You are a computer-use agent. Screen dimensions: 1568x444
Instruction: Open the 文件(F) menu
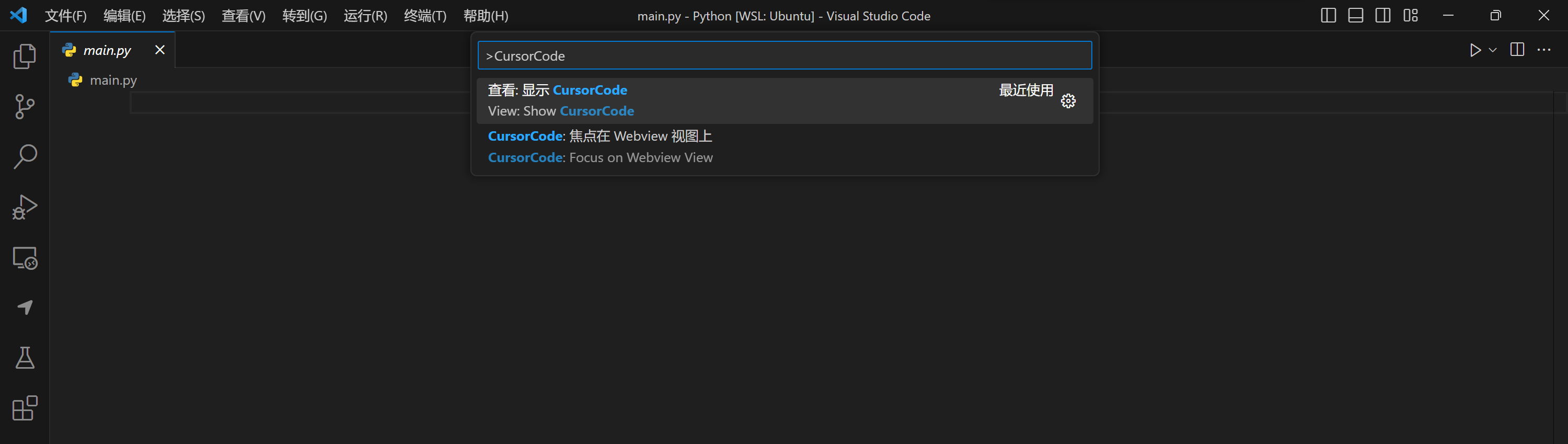[x=66, y=16]
